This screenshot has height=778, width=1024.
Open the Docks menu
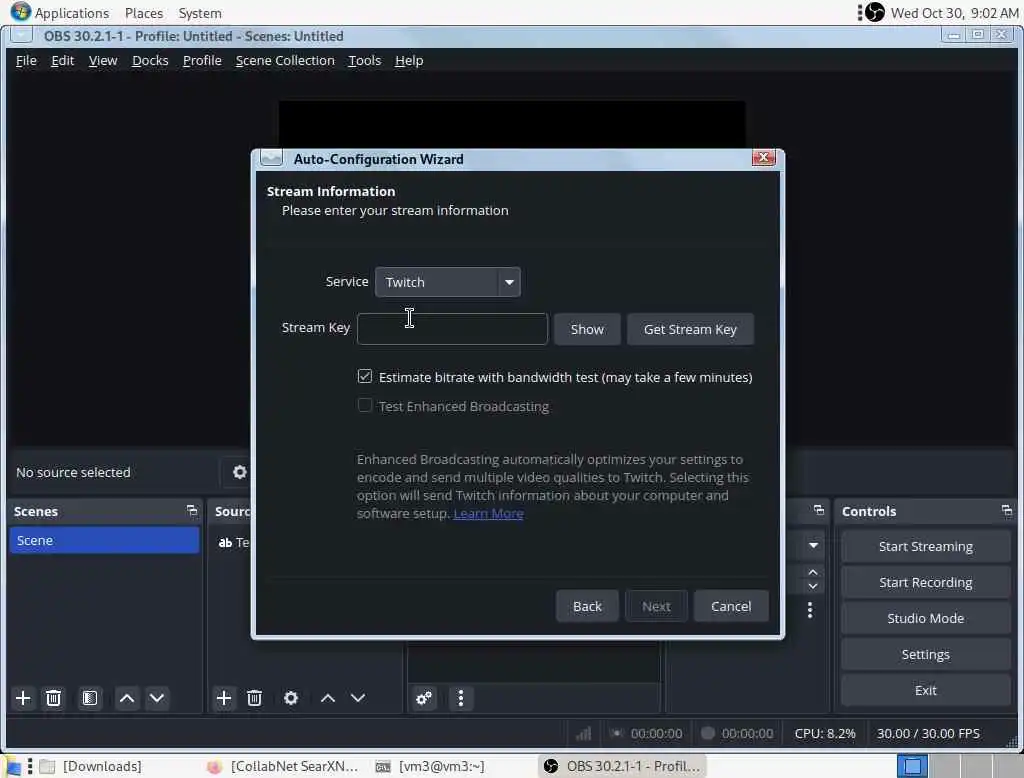coord(150,61)
